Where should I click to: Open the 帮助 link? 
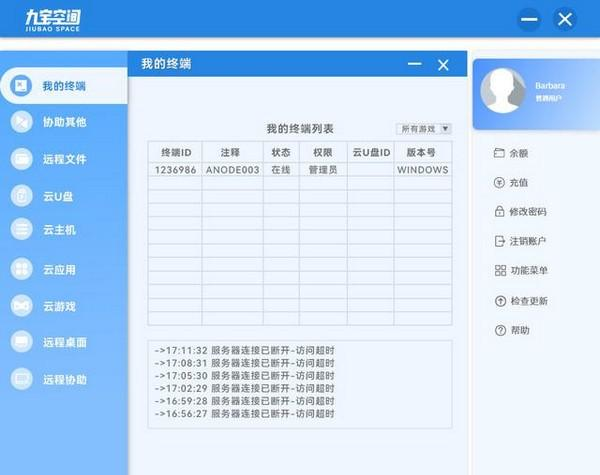tap(520, 330)
